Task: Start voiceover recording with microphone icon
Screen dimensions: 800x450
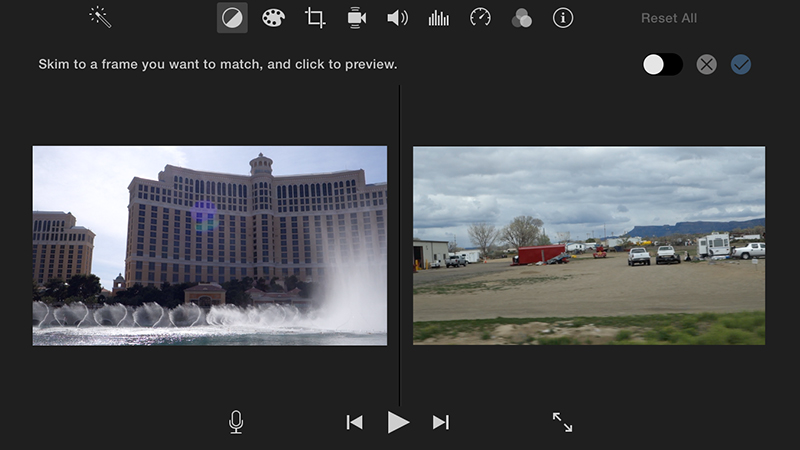Action: 236,422
